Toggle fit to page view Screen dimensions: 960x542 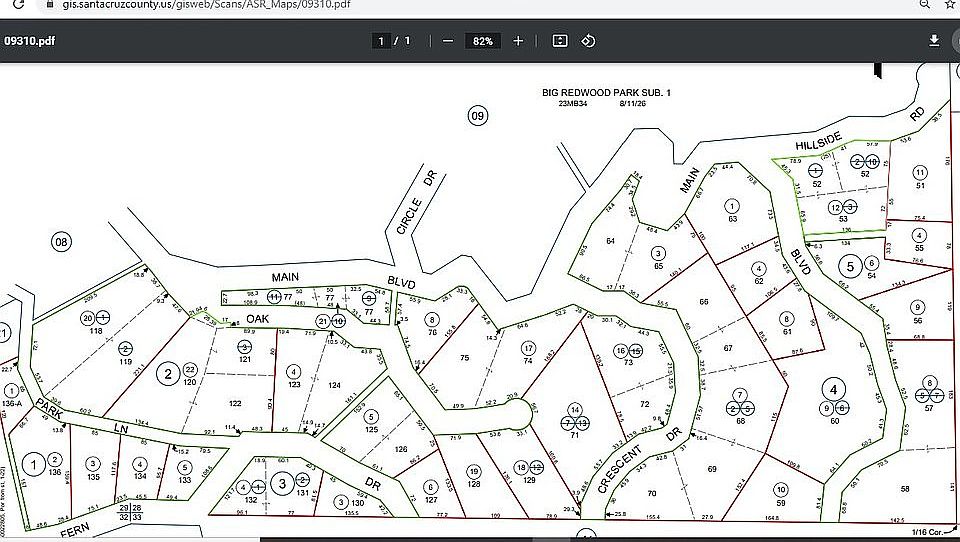560,41
